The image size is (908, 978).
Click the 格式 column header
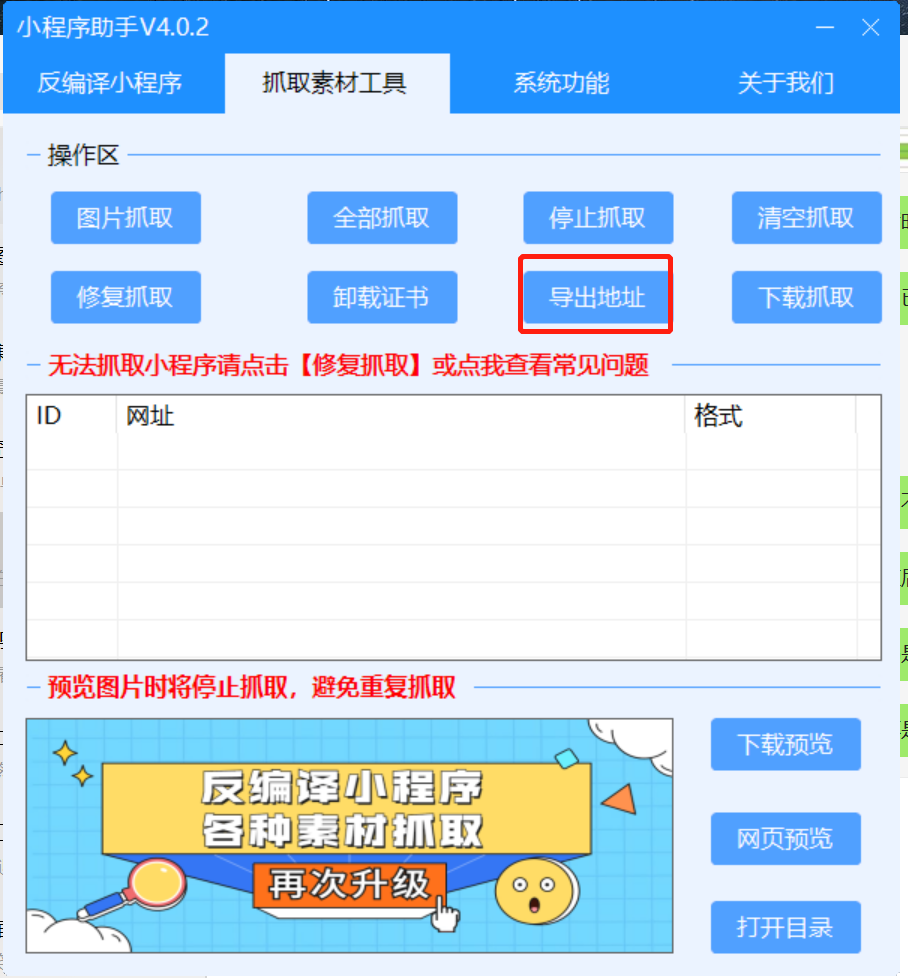(771, 415)
